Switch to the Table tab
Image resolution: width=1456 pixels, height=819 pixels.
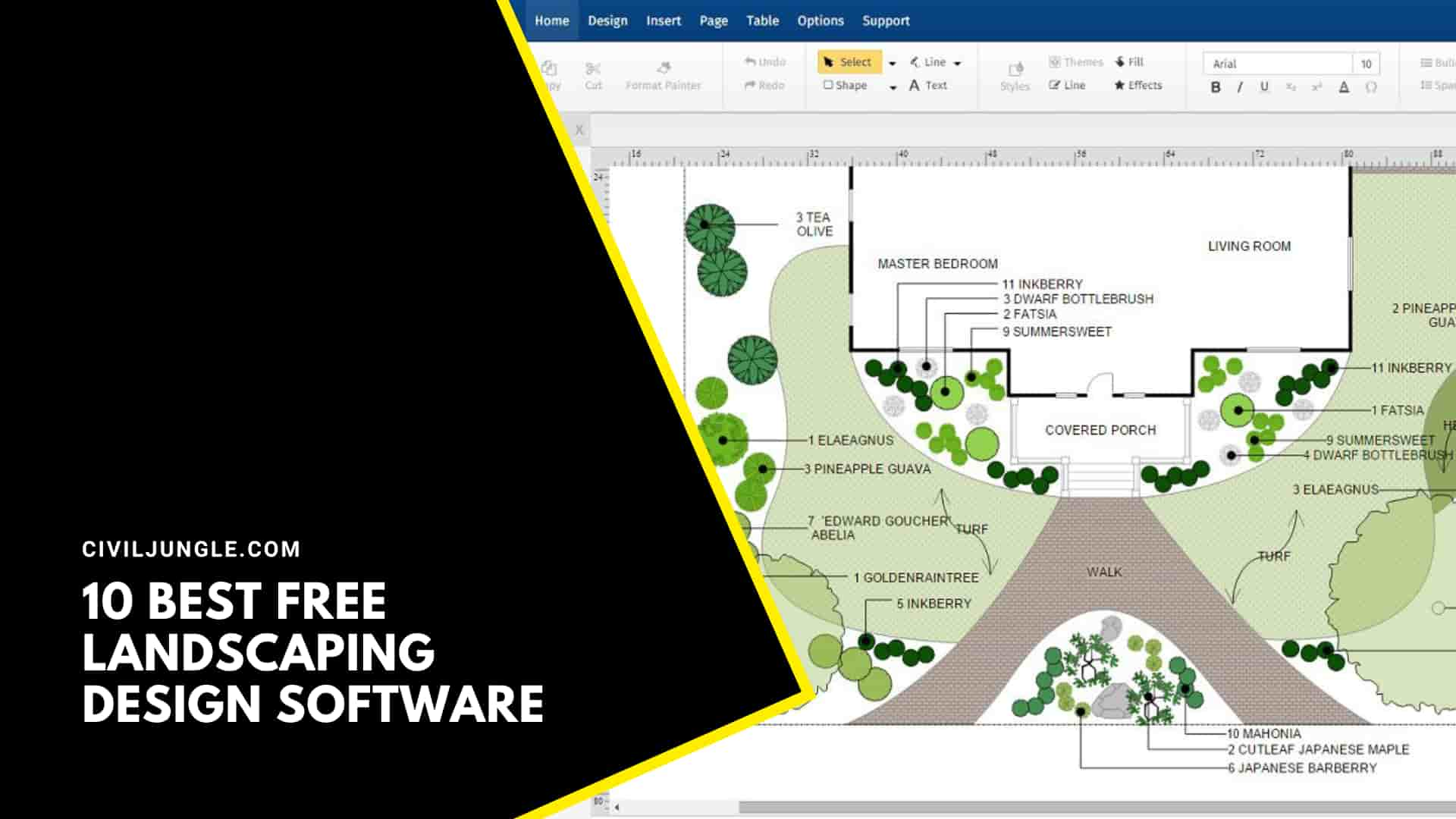pyautogui.click(x=762, y=20)
